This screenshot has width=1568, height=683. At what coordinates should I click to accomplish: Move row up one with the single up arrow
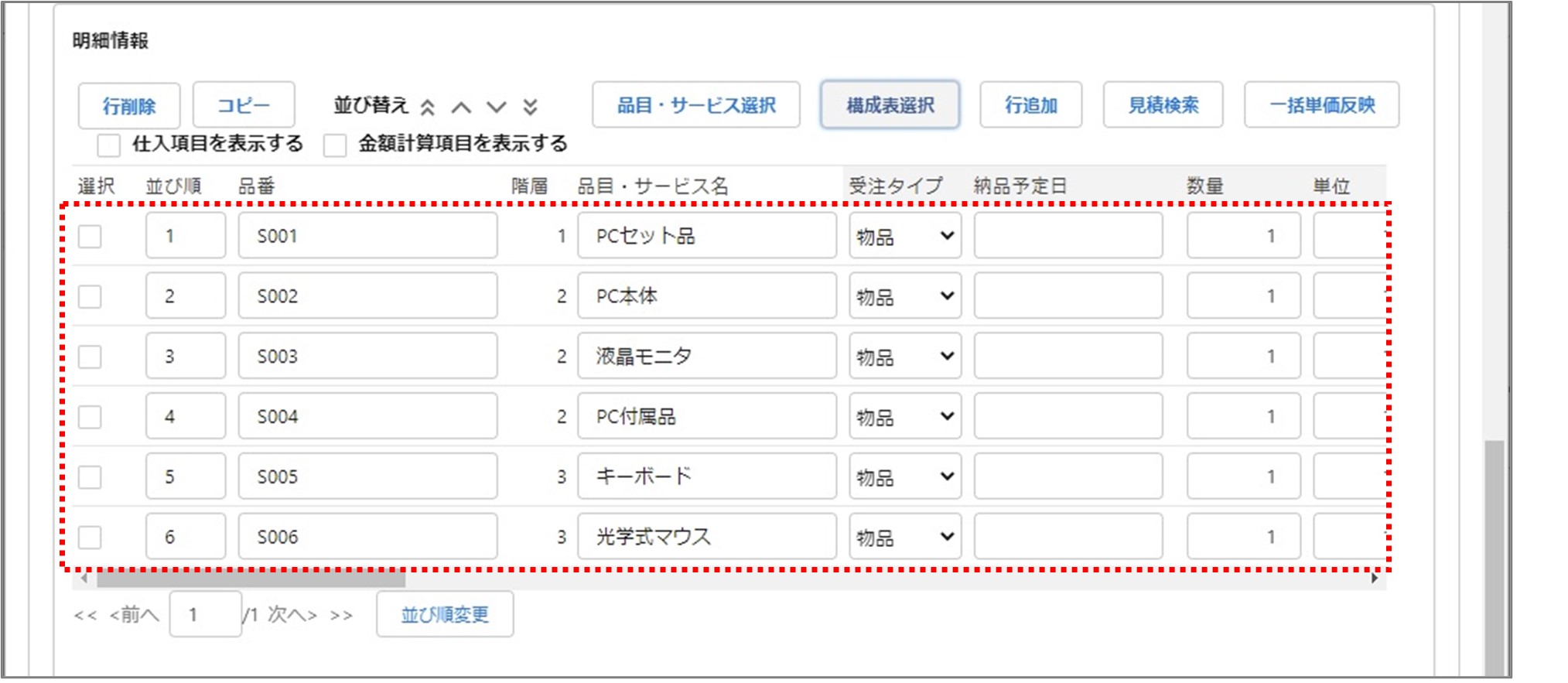[x=461, y=107]
